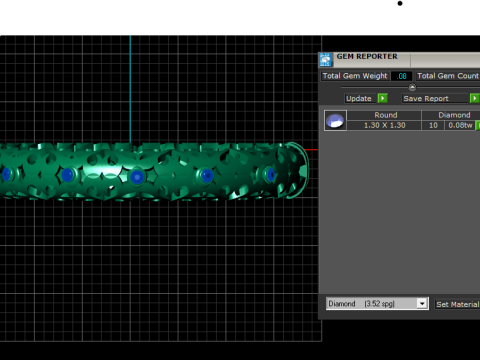Viewport: 480px width, 360px height.
Task: Open the Diamond material dropdown arrow
Action: pyautogui.click(x=422, y=304)
